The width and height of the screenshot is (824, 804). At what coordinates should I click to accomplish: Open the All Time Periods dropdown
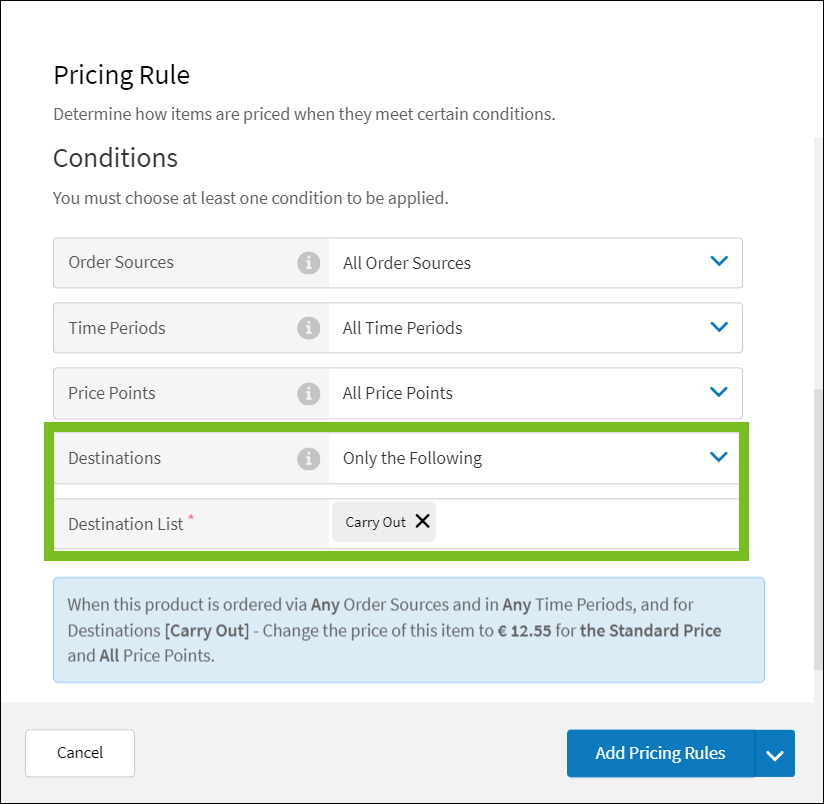[x=535, y=327]
